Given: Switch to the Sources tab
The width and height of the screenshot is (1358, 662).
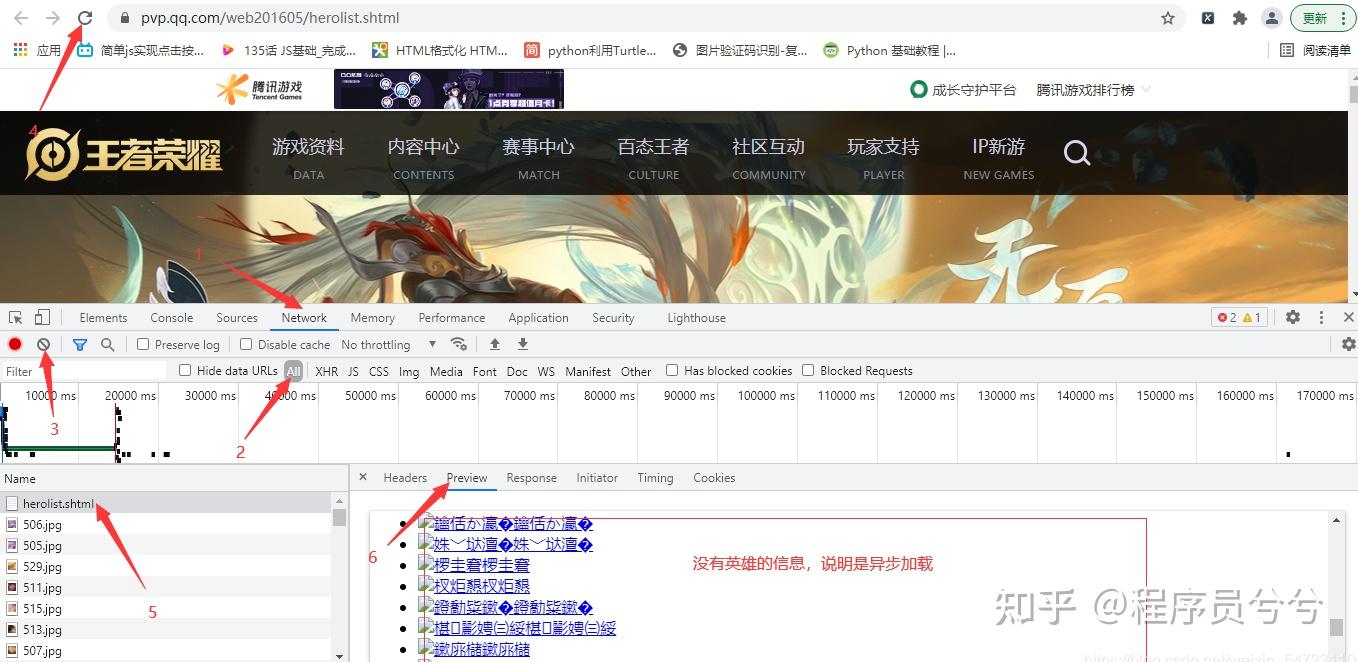Looking at the screenshot, I should pyautogui.click(x=237, y=318).
